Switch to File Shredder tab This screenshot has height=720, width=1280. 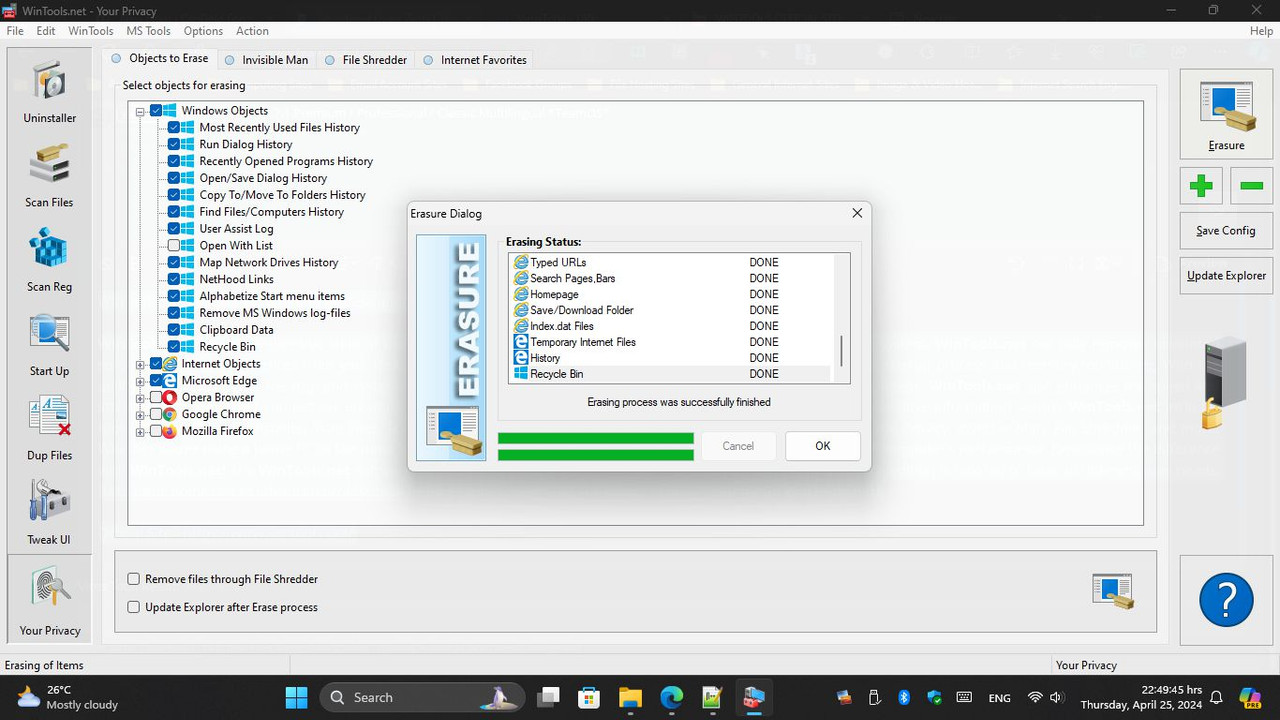click(365, 60)
